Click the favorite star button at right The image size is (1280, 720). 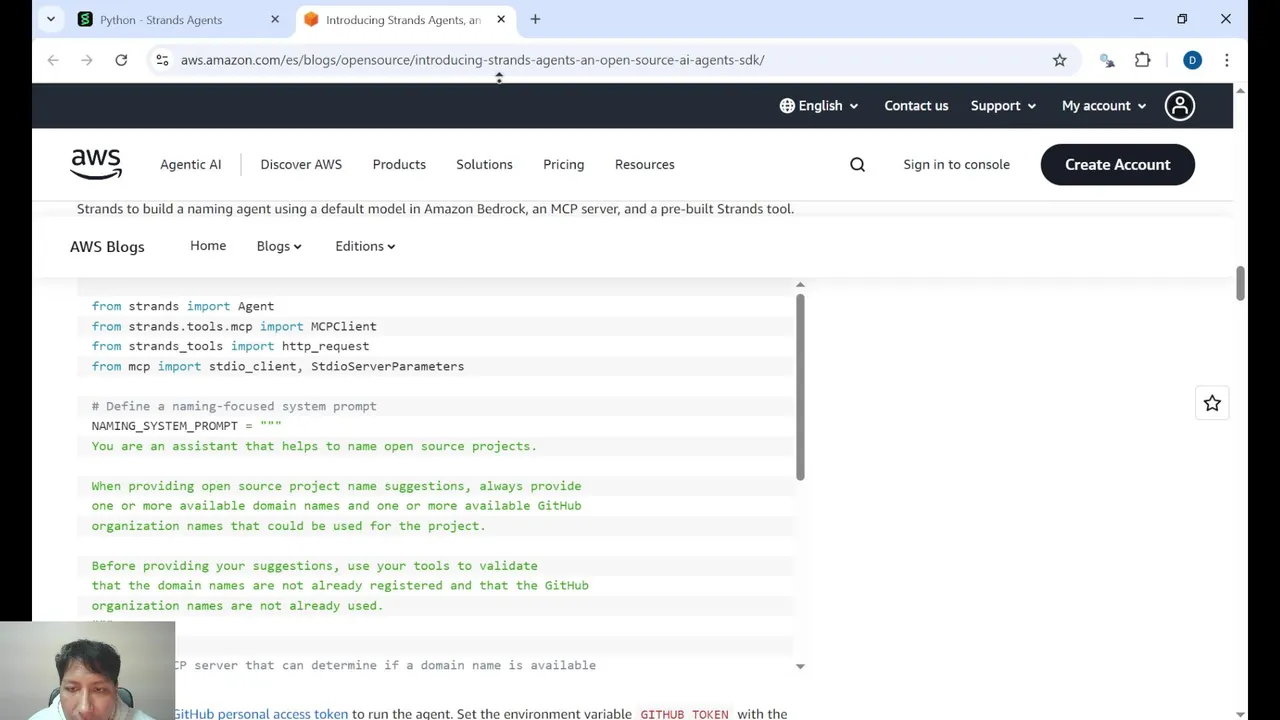(1212, 403)
